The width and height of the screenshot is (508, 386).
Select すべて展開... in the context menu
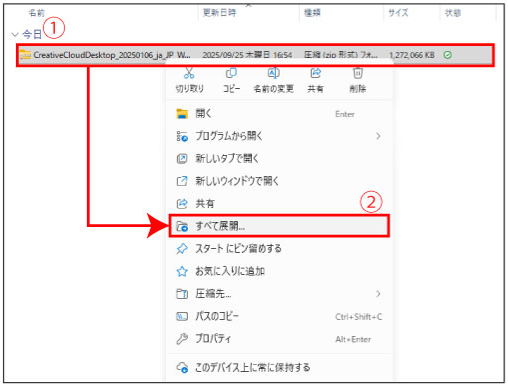[279, 226]
